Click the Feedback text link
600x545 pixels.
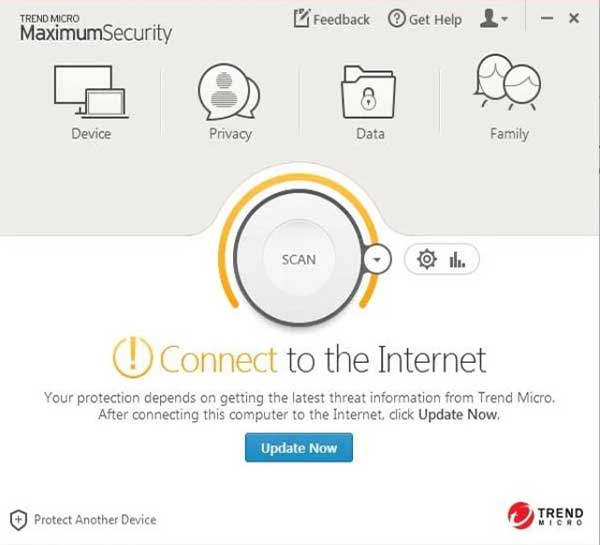[x=341, y=19]
